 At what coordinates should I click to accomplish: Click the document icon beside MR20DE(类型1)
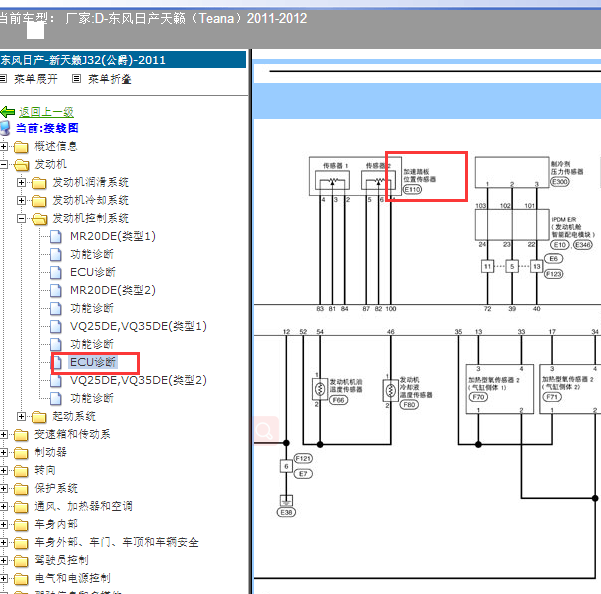56,236
